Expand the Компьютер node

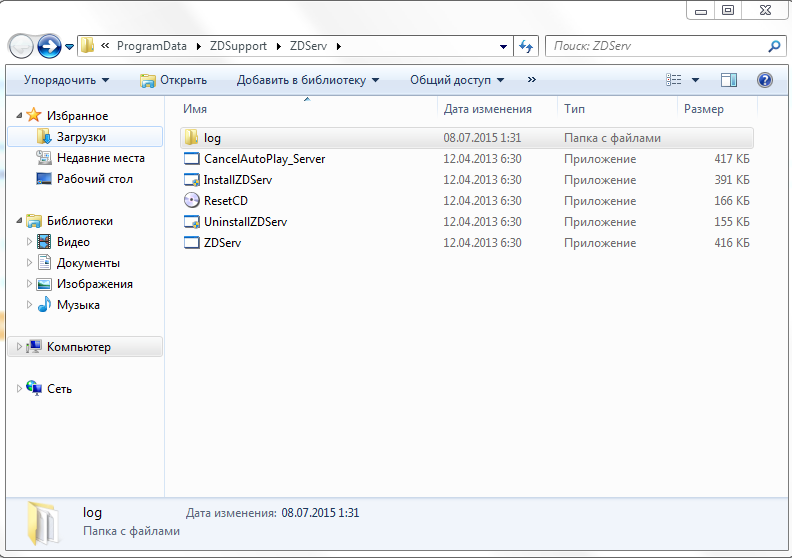point(19,346)
